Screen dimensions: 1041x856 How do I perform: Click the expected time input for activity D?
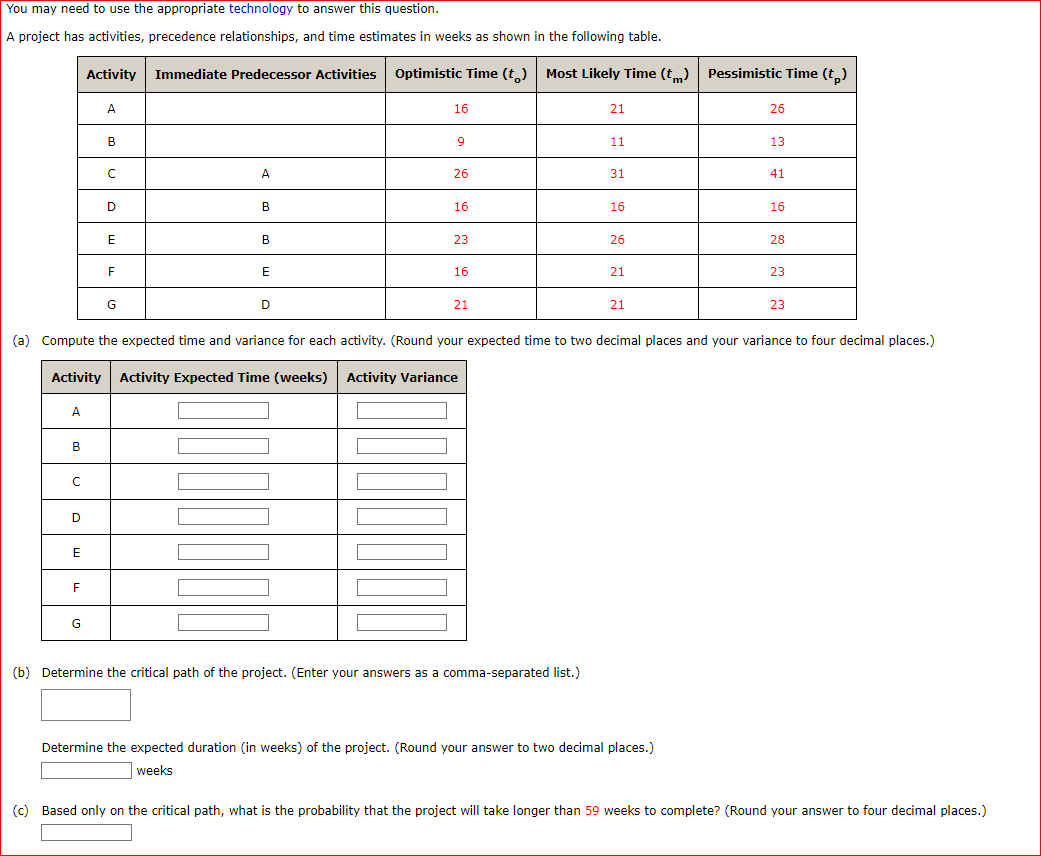[223, 516]
